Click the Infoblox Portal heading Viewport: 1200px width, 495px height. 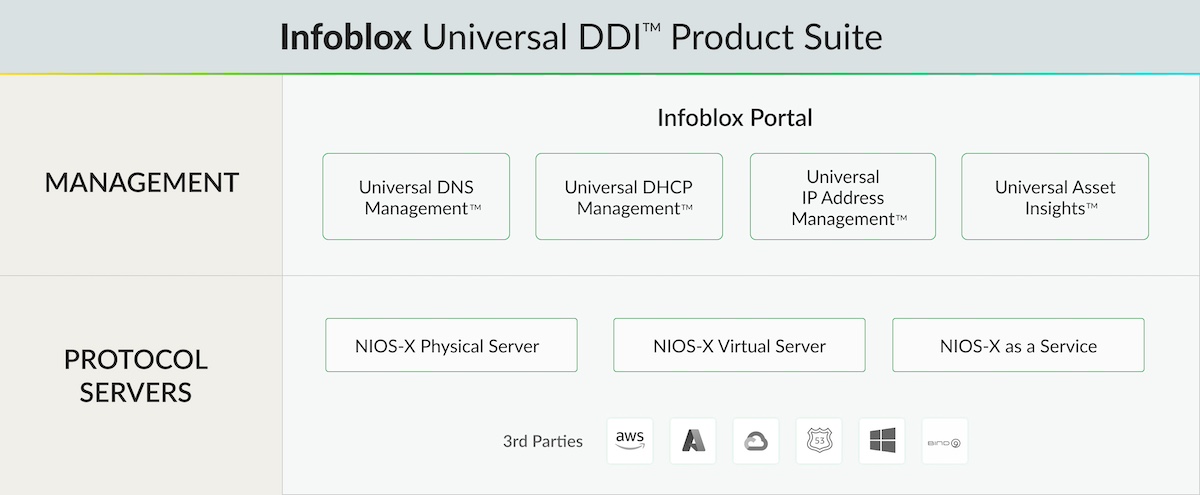point(734,118)
